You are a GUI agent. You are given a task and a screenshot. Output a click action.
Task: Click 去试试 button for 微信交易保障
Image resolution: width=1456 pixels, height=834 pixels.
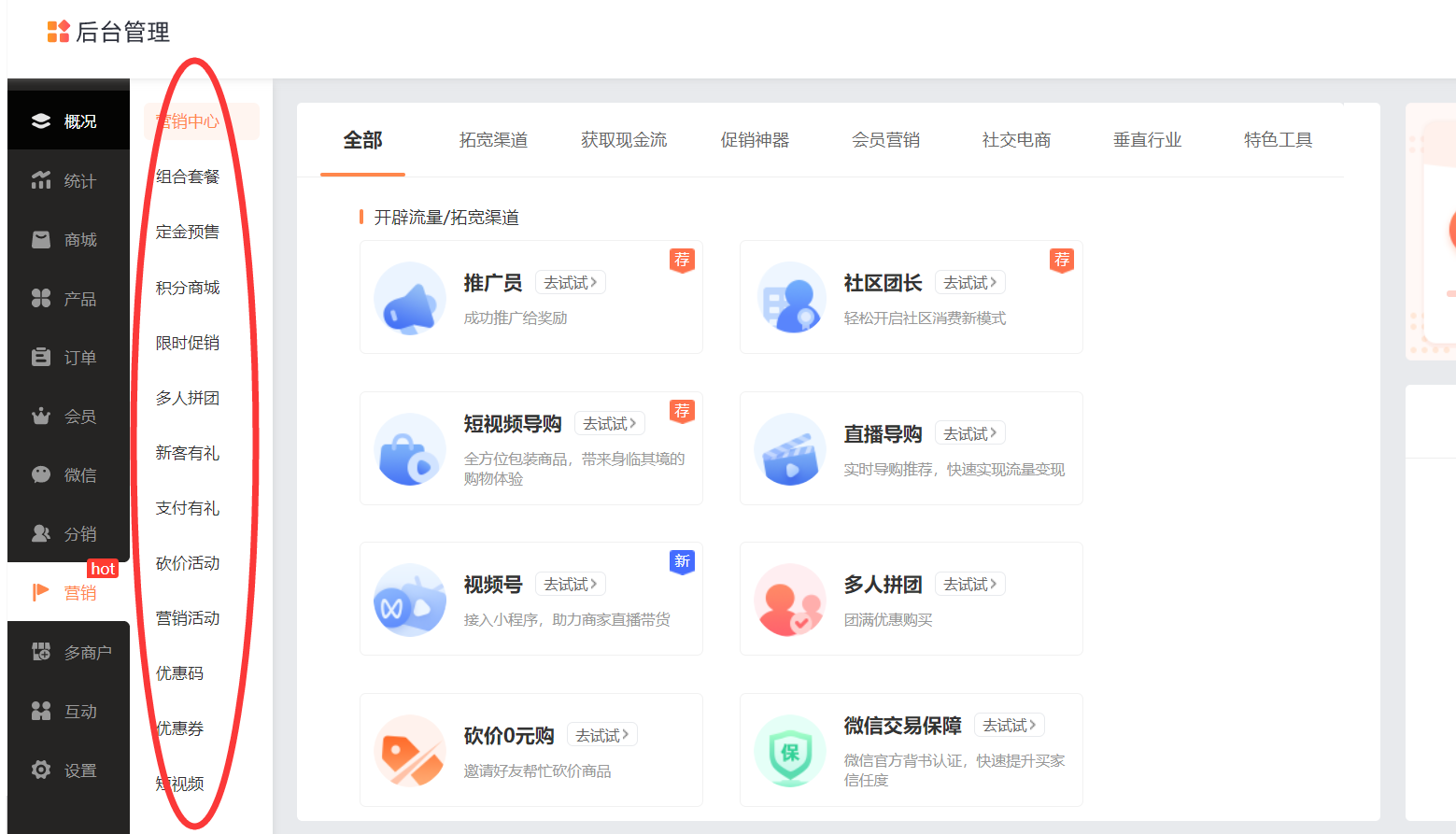click(x=1010, y=725)
